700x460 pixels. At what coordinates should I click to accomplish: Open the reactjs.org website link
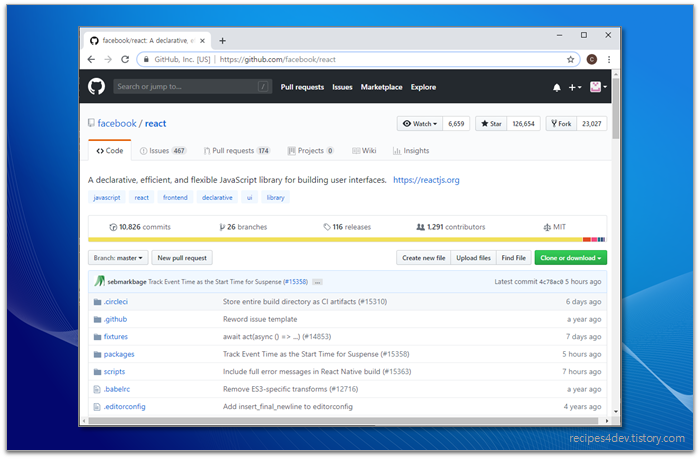tap(426, 180)
